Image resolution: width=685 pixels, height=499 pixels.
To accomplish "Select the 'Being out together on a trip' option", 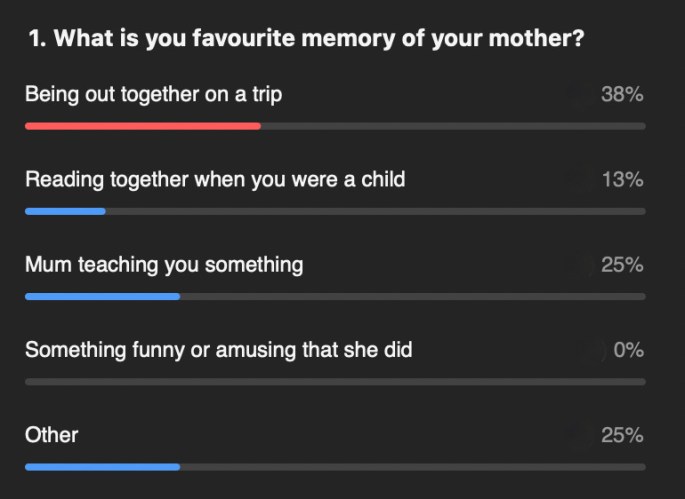I will pos(153,95).
